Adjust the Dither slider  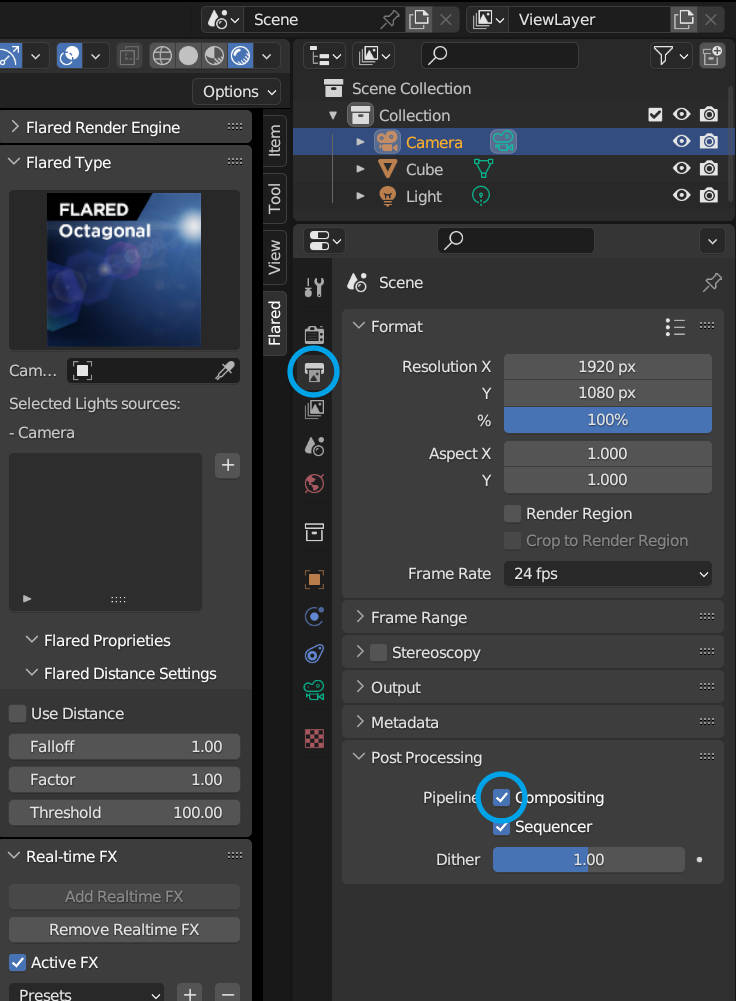[589, 859]
